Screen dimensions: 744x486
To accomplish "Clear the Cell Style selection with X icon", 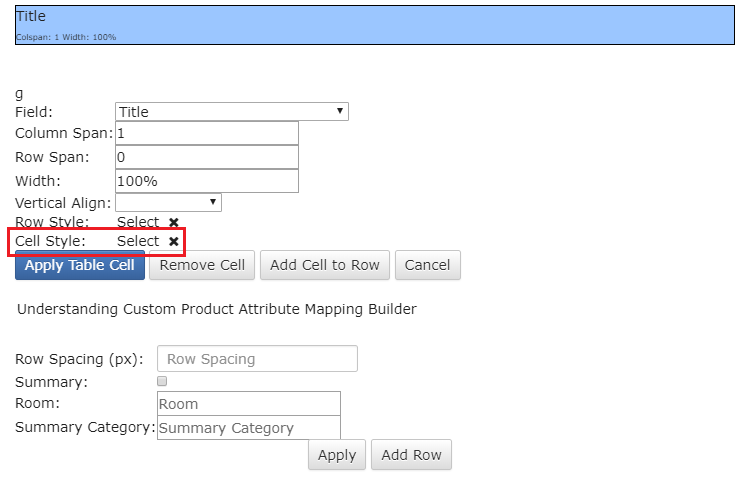I will pyautogui.click(x=174, y=241).
